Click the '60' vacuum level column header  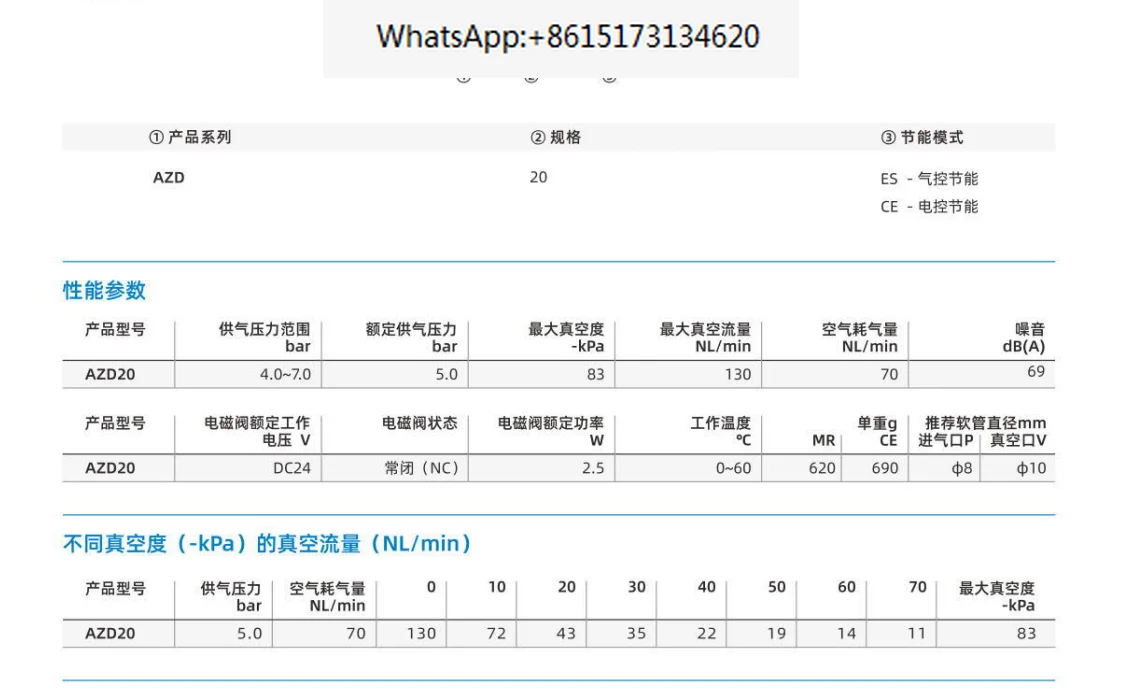[847, 587]
